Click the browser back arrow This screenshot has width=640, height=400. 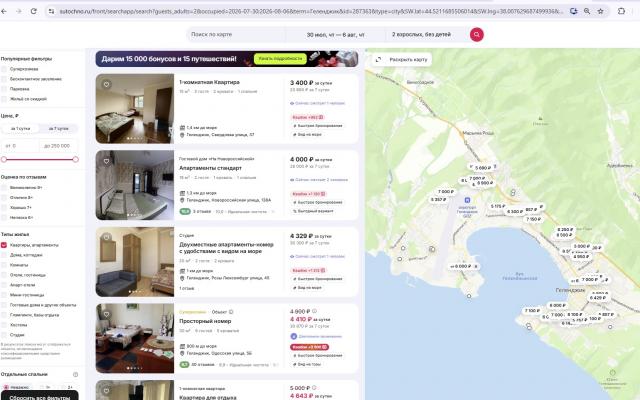coord(4,11)
